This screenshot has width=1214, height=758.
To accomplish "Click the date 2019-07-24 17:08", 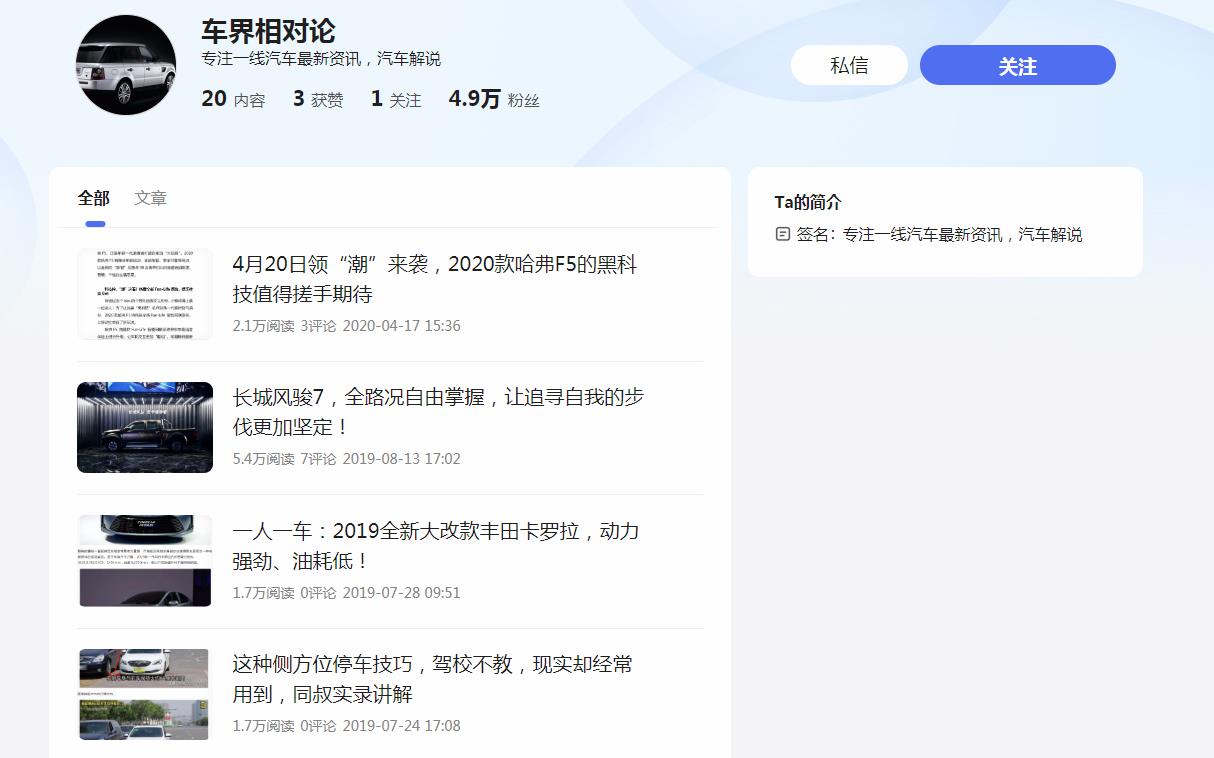I will pos(402,726).
